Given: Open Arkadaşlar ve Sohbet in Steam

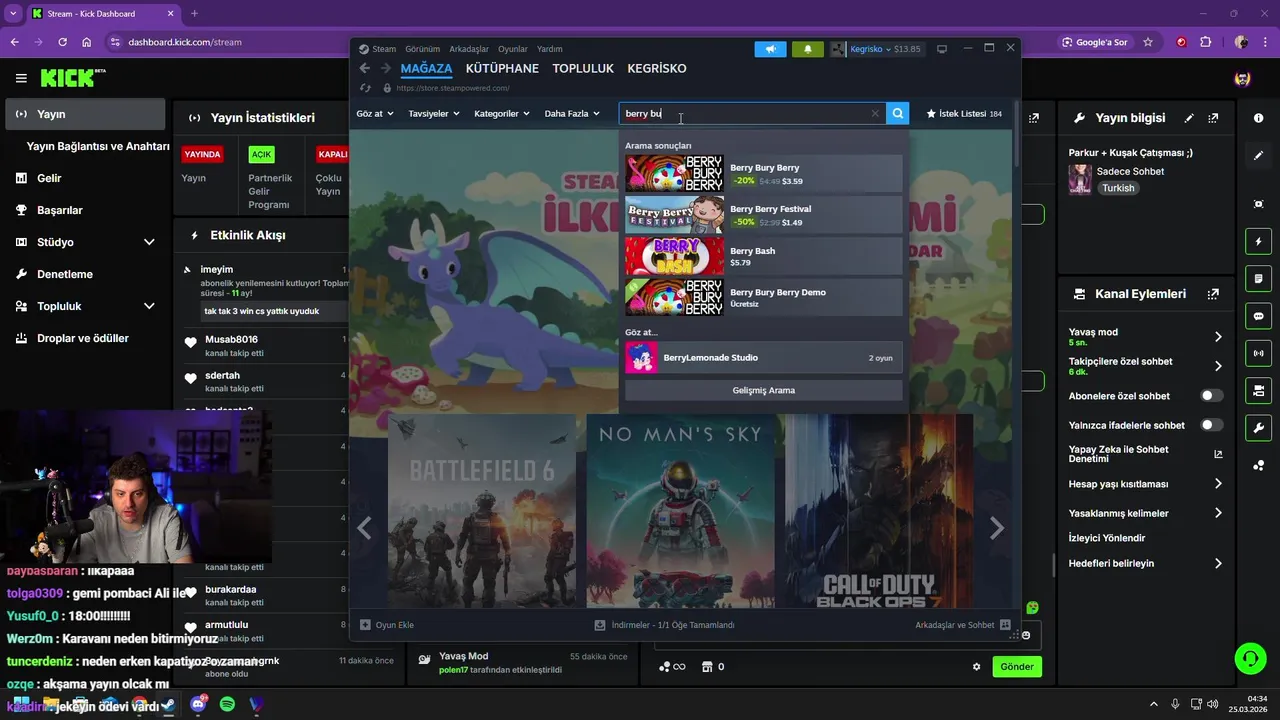Looking at the screenshot, I should click(962, 625).
